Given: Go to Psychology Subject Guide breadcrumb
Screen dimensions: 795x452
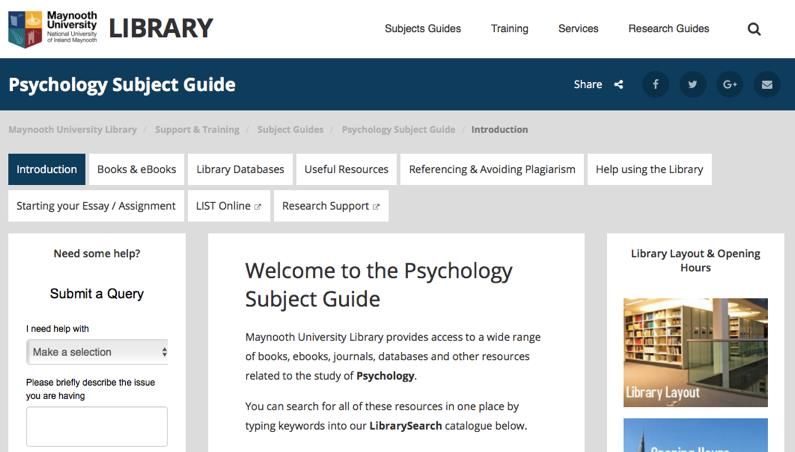Looking at the screenshot, I should click(x=398, y=129).
